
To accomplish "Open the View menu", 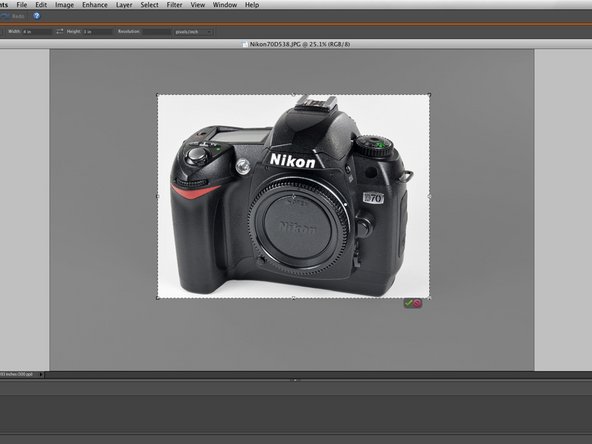I will [197, 5].
